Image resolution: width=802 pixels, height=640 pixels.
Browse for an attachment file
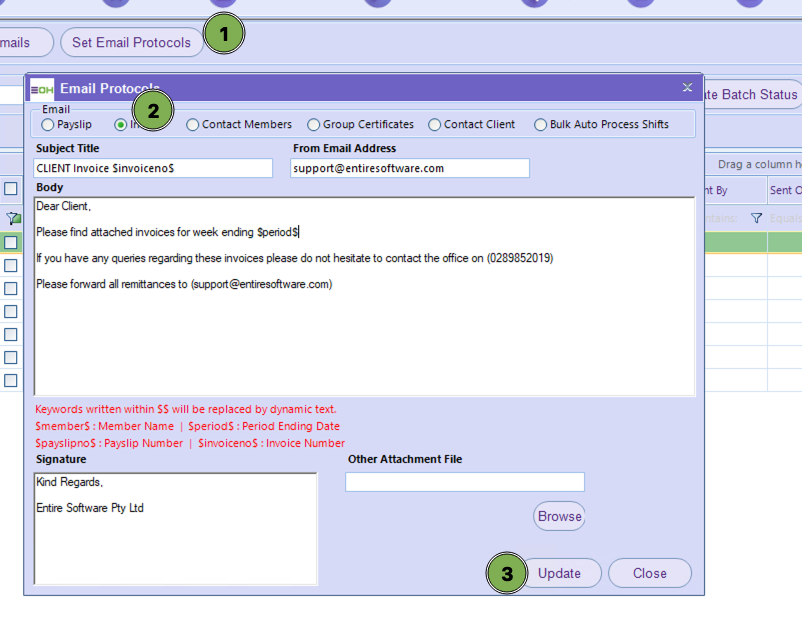559,516
